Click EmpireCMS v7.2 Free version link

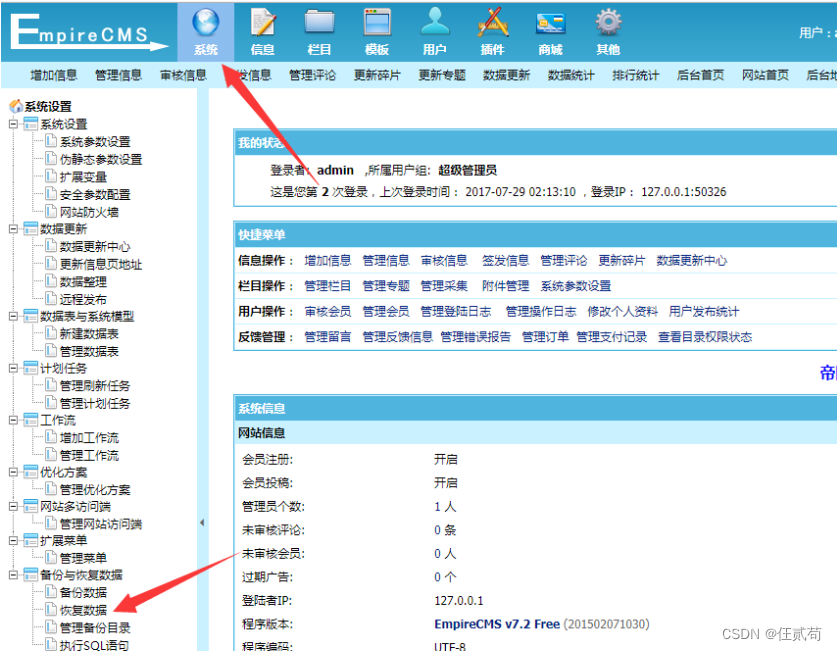tap(497, 624)
